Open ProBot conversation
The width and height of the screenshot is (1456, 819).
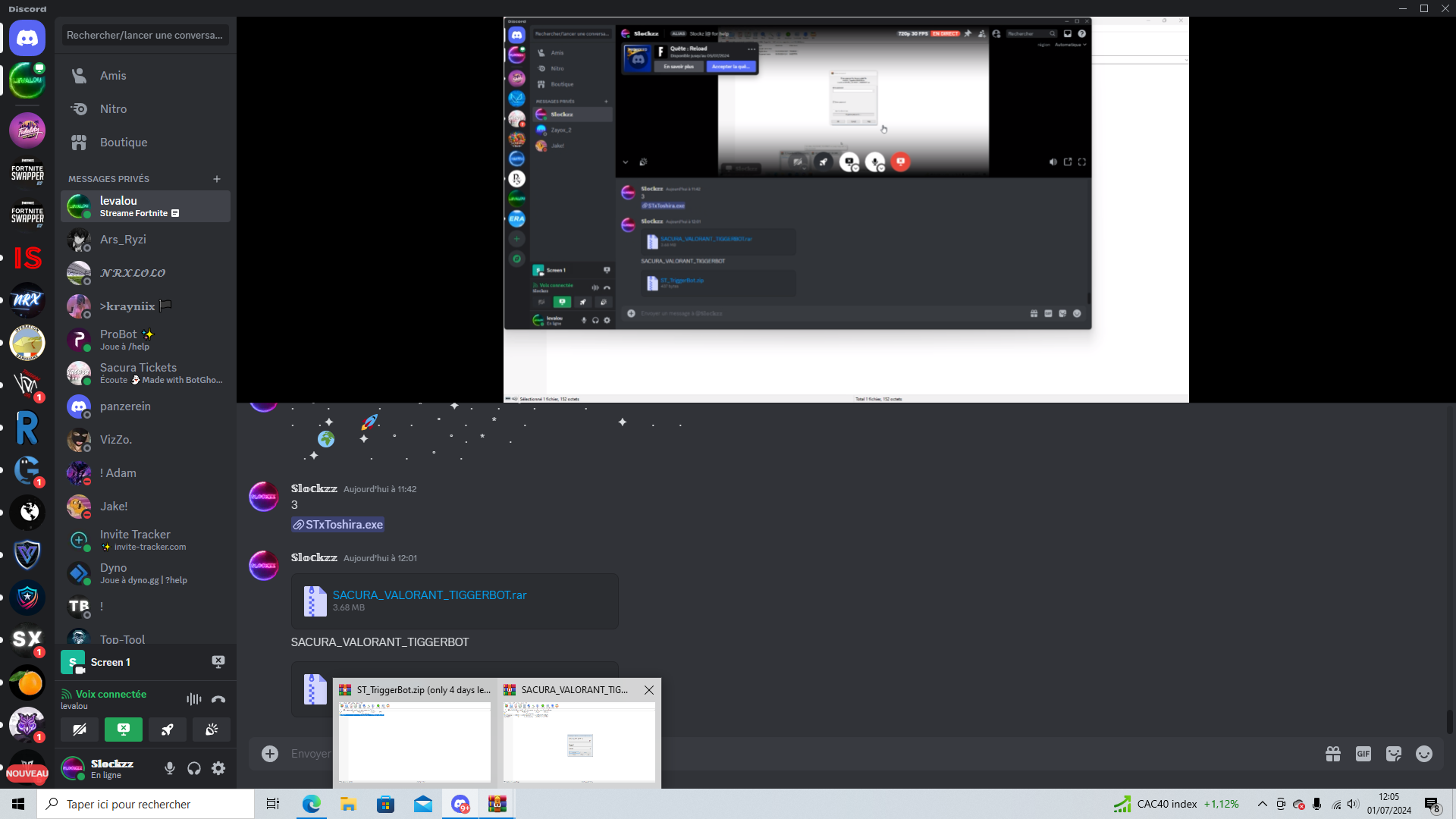(146, 340)
